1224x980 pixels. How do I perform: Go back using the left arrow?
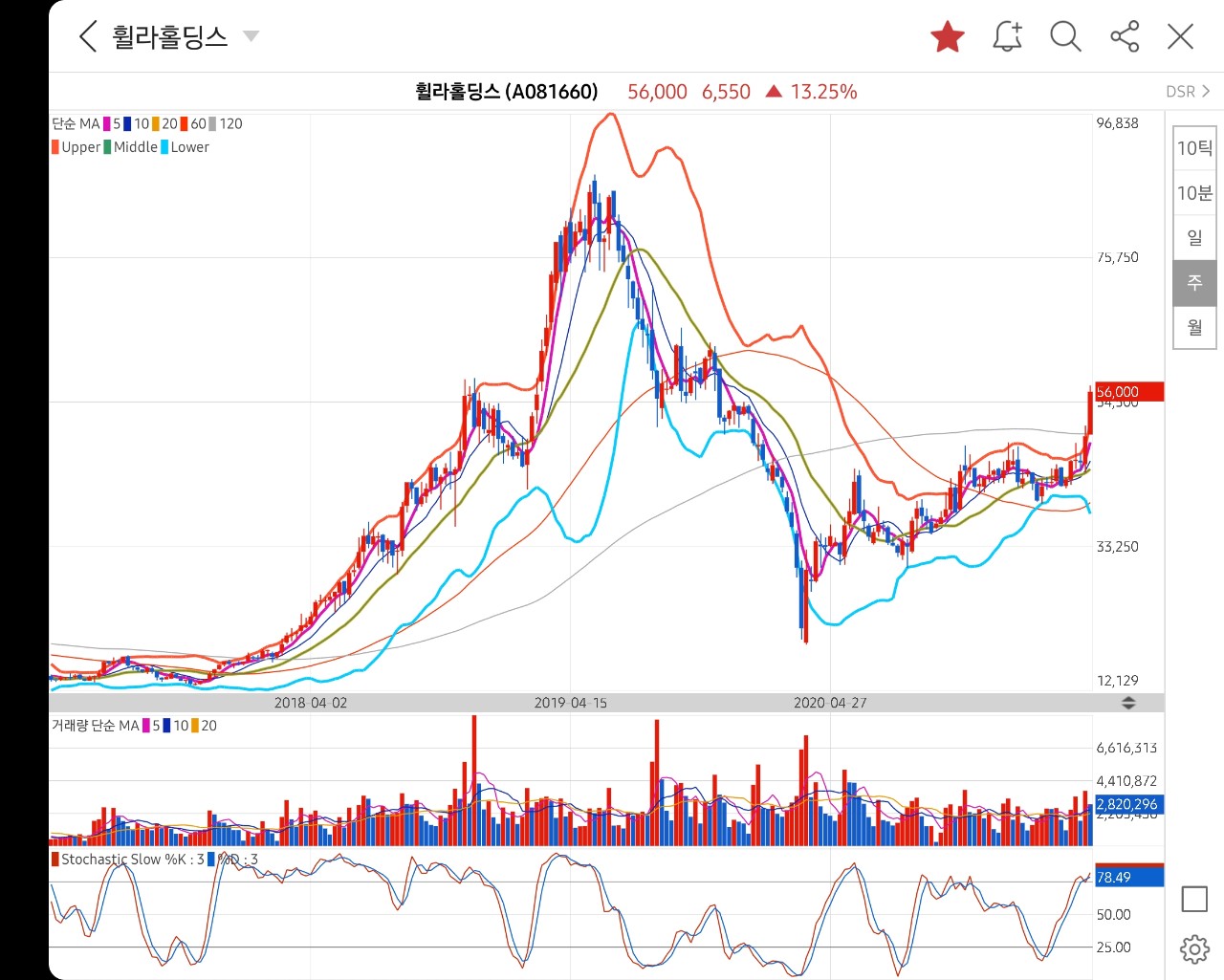click(x=88, y=37)
